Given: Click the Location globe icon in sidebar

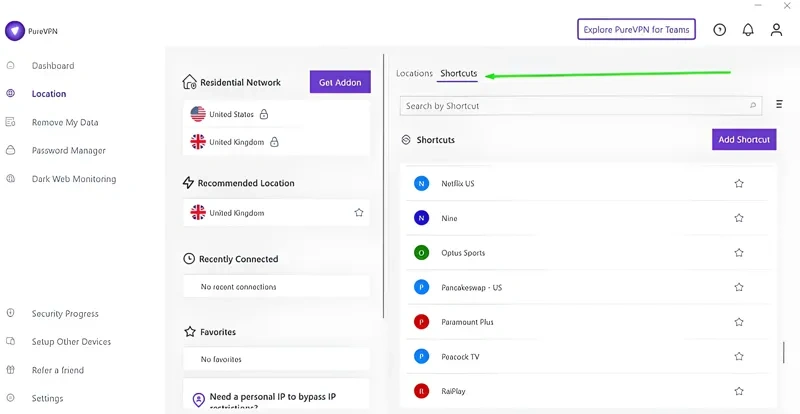Looking at the screenshot, I should tap(10, 93).
